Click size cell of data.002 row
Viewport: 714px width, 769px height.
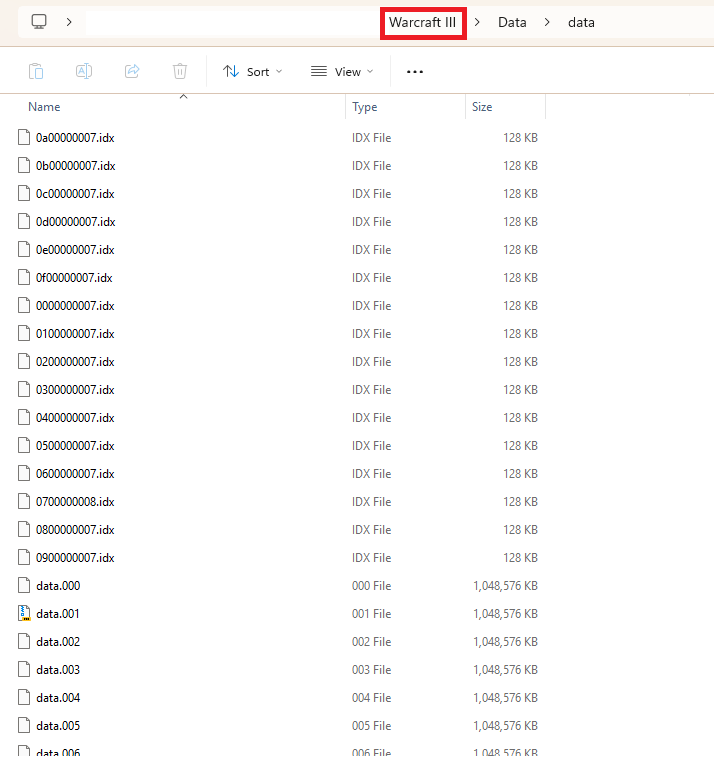pos(505,641)
